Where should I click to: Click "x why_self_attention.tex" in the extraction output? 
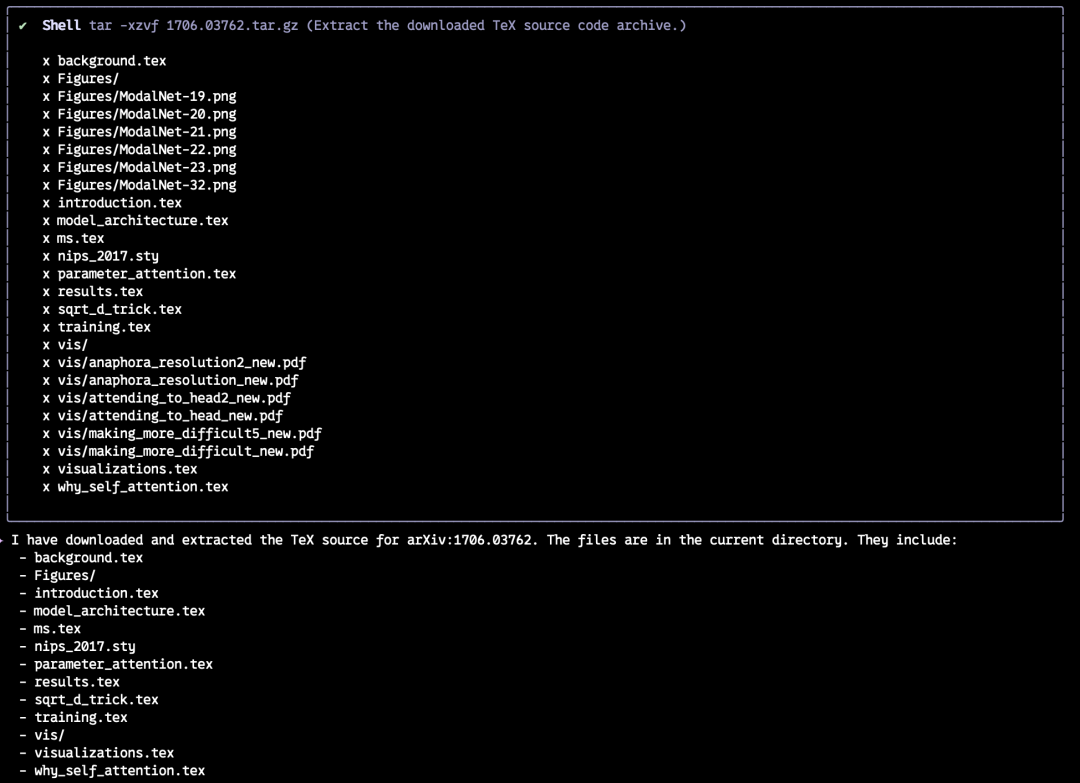click(x=135, y=487)
